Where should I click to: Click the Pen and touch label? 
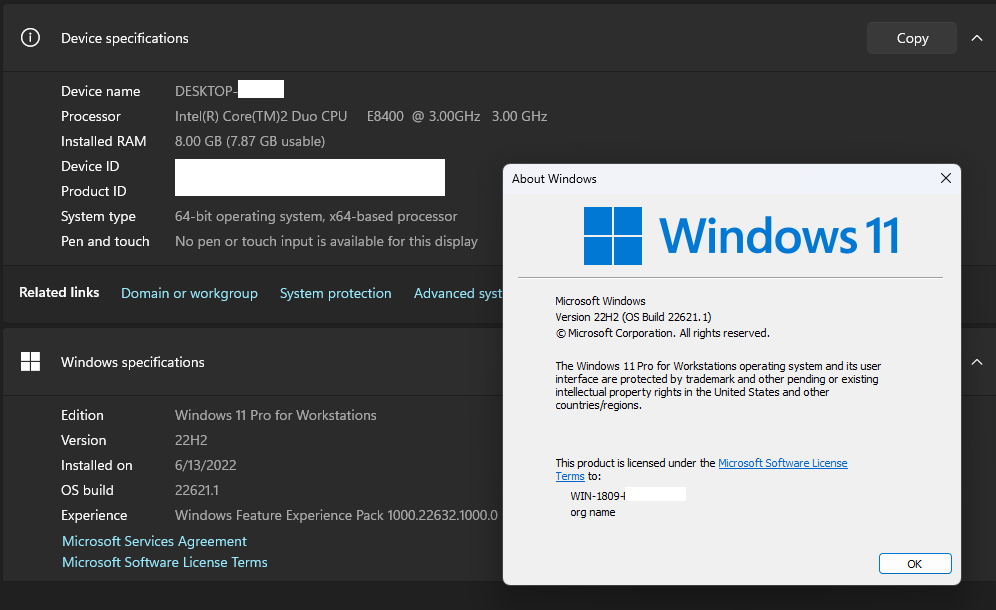click(105, 241)
